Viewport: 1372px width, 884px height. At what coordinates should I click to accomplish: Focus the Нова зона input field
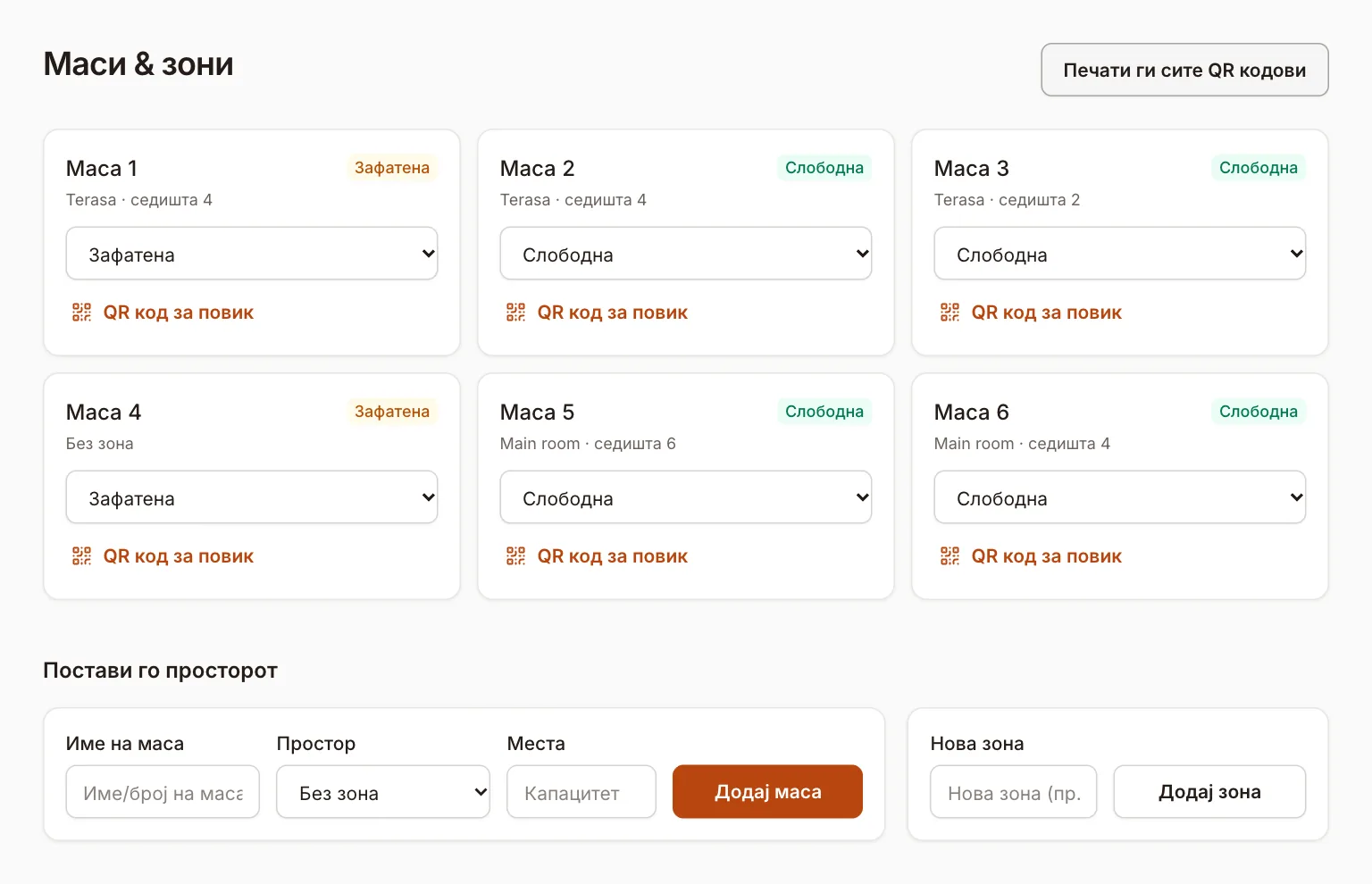(x=1014, y=792)
